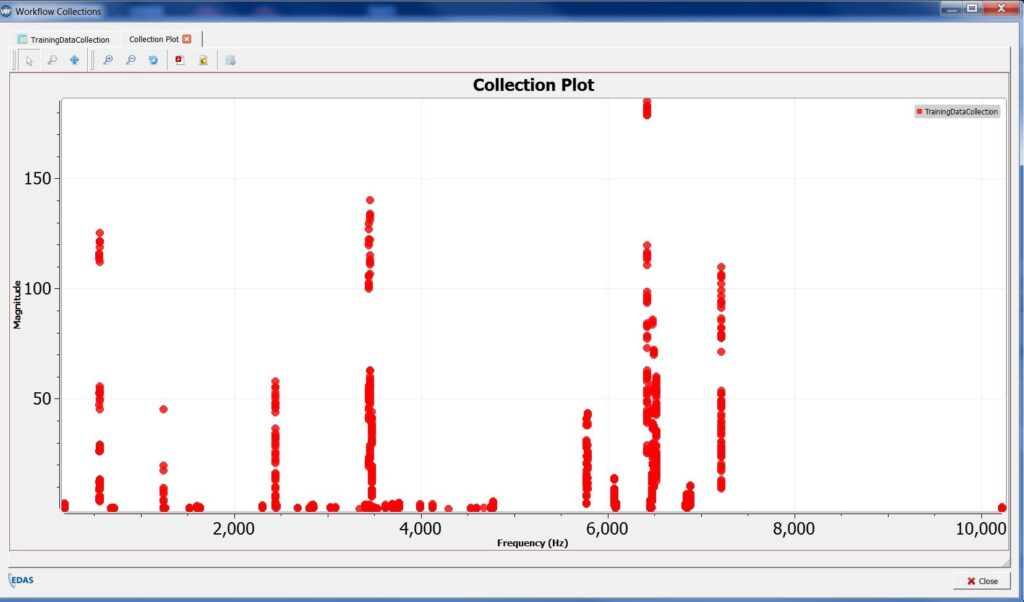Screen dimensions: 1024x602
Task: Choose the blue pan/move tool
Action: point(74,60)
